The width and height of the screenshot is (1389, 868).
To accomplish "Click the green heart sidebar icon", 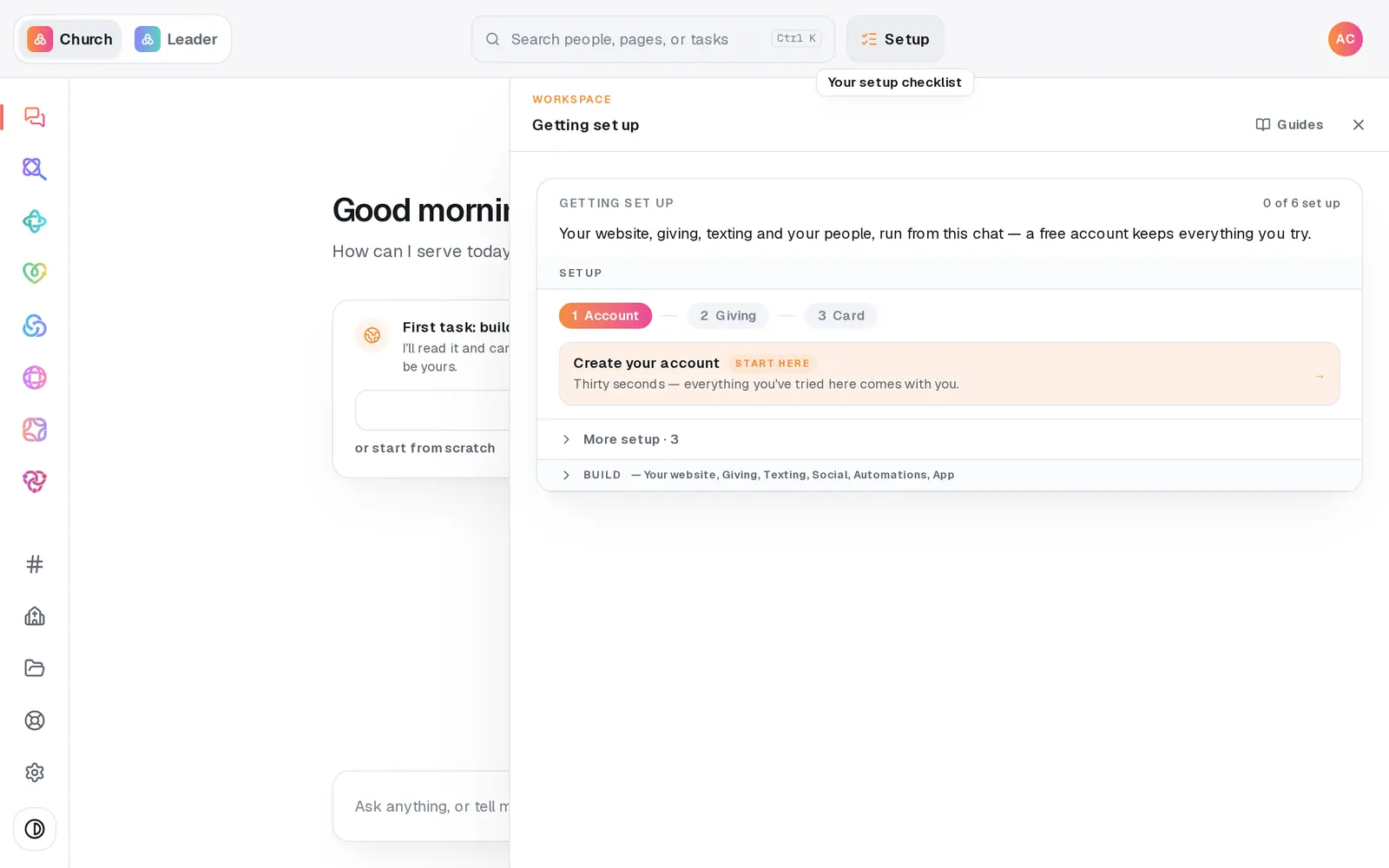I will click(x=35, y=273).
